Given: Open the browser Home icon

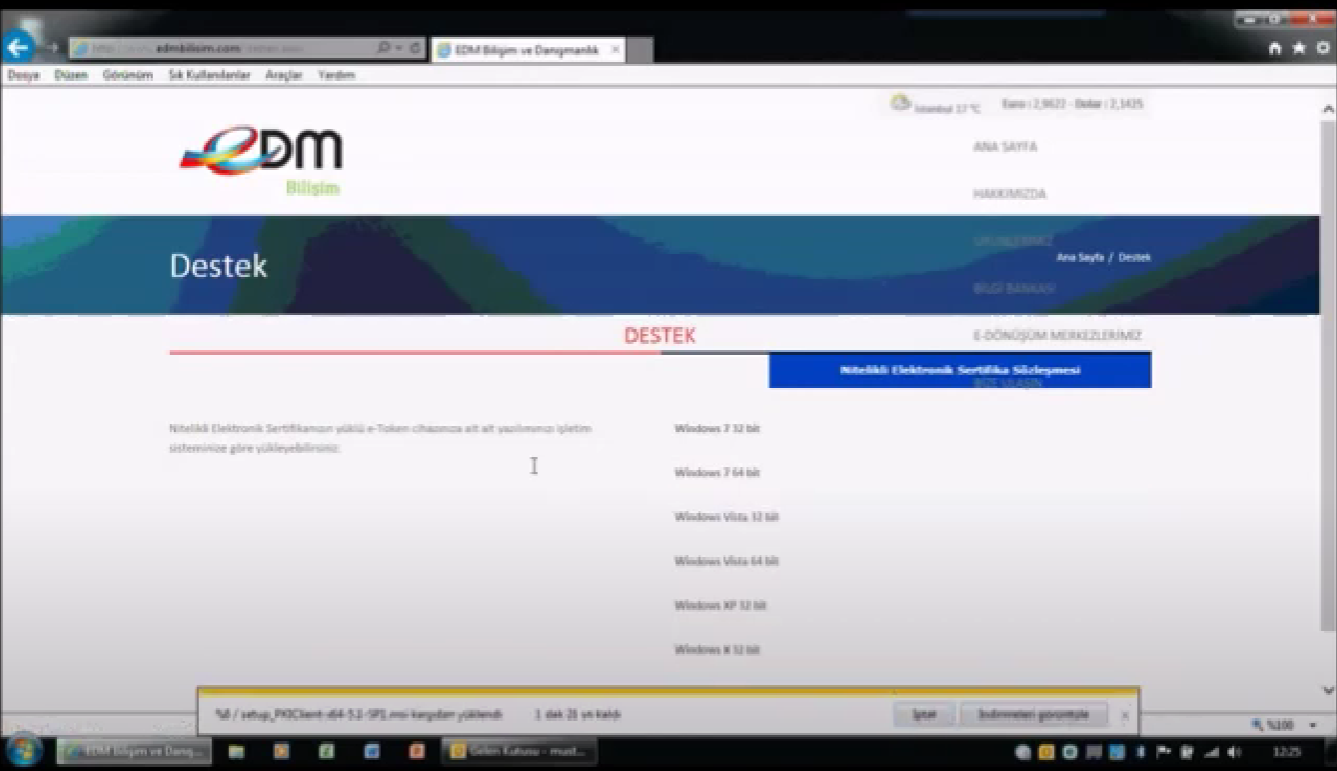Looking at the screenshot, I should [x=1275, y=48].
